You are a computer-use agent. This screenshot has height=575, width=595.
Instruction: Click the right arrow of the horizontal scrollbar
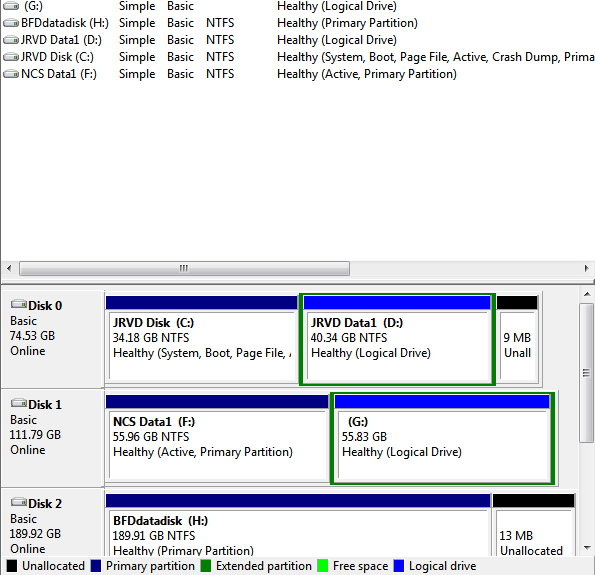click(586, 268)
